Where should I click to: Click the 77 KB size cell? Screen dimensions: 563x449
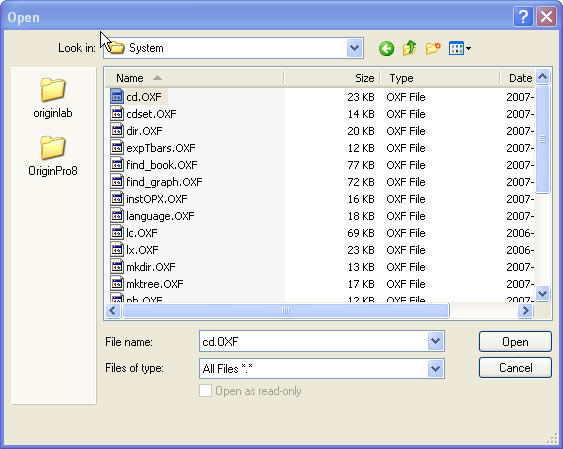[360, 165]
